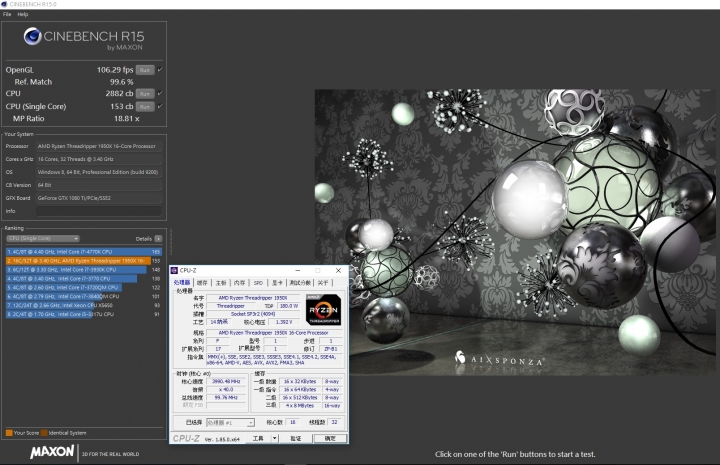720x465 pixels.
Task: Click the 验证 button in CPU-Z
Action: click(296, 438)
